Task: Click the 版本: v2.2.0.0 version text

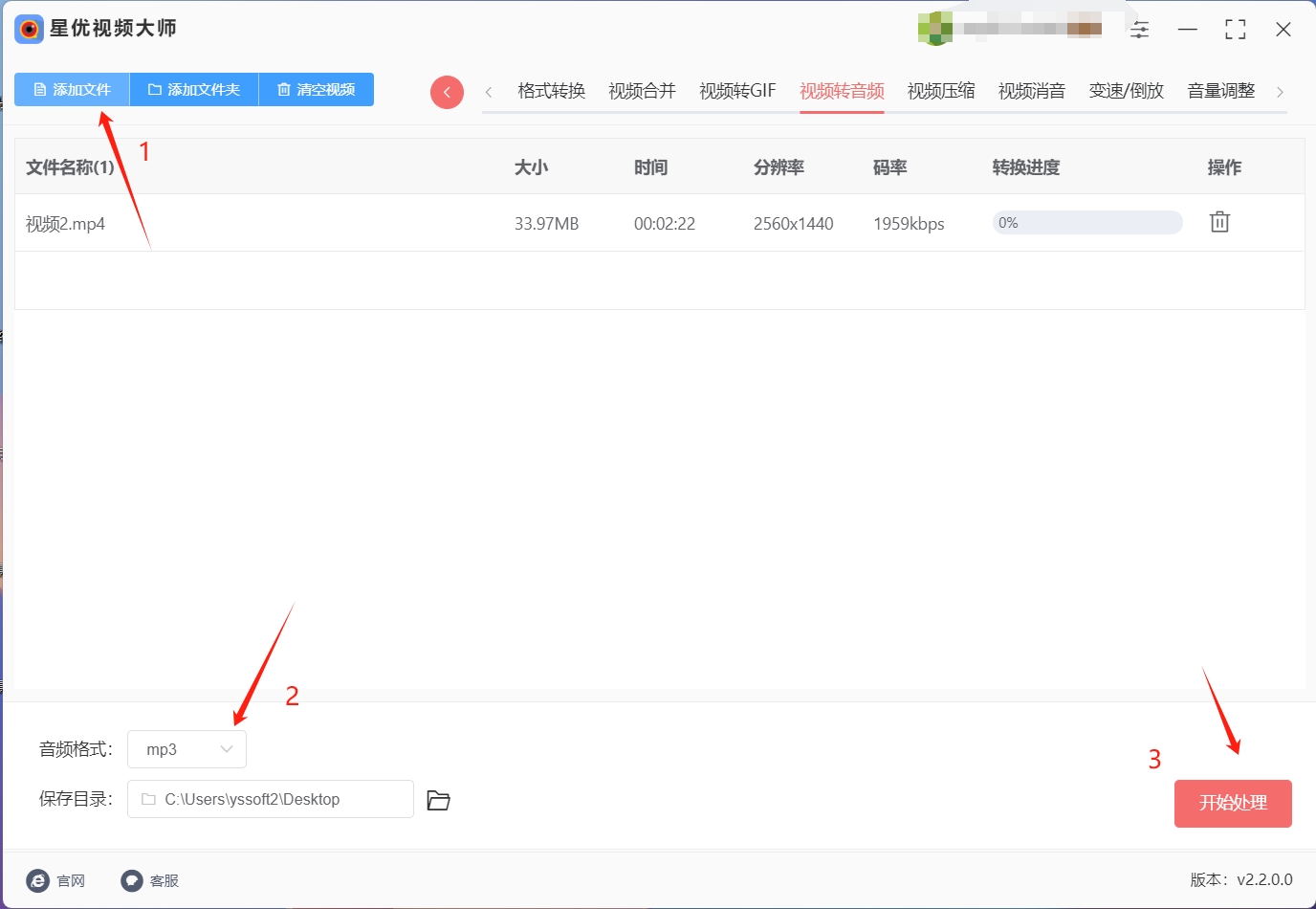Action: [x=1241, y=879]
